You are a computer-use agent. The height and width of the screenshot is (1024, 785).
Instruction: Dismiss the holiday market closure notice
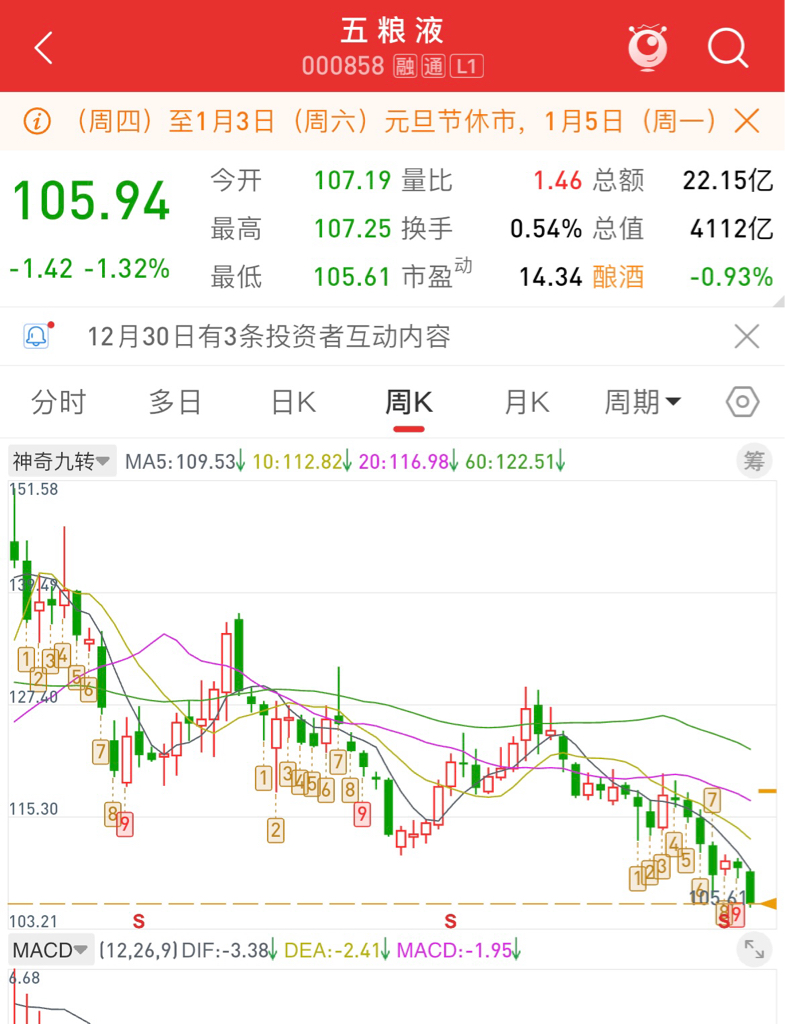(746, 121)
